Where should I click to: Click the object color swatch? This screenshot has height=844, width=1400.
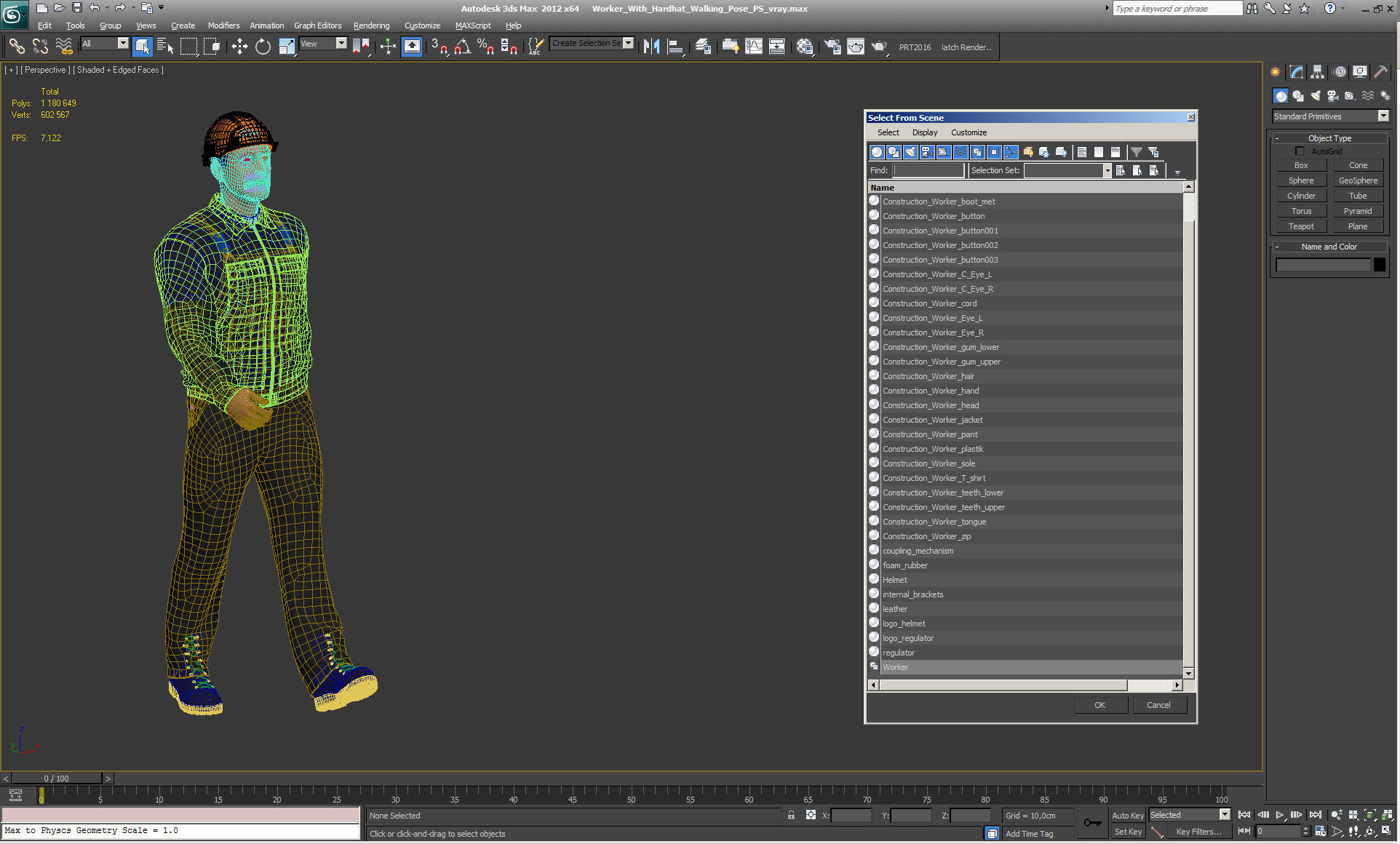(1380, 266)
